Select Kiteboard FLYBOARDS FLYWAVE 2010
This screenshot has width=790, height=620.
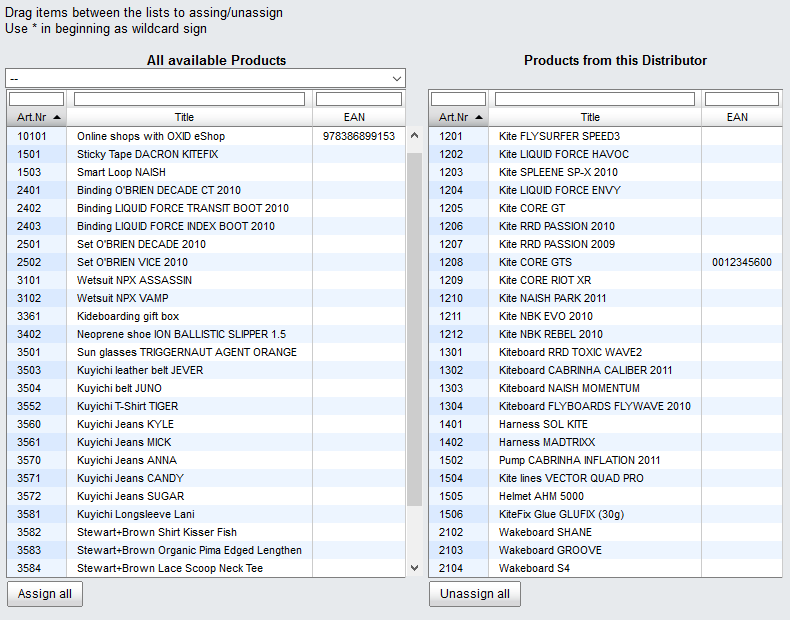tap(606, 406)
